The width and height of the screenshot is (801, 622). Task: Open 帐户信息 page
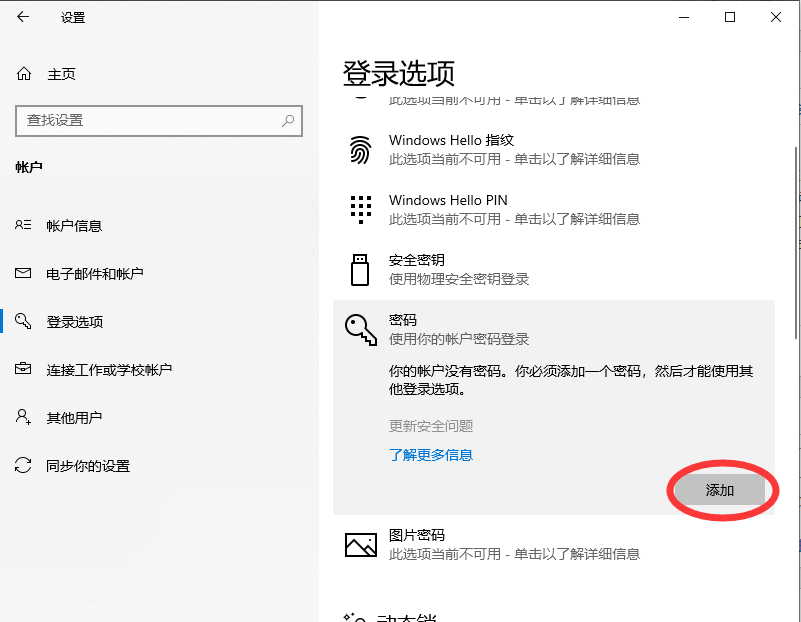pyautogui.click(x=74, y=225)
